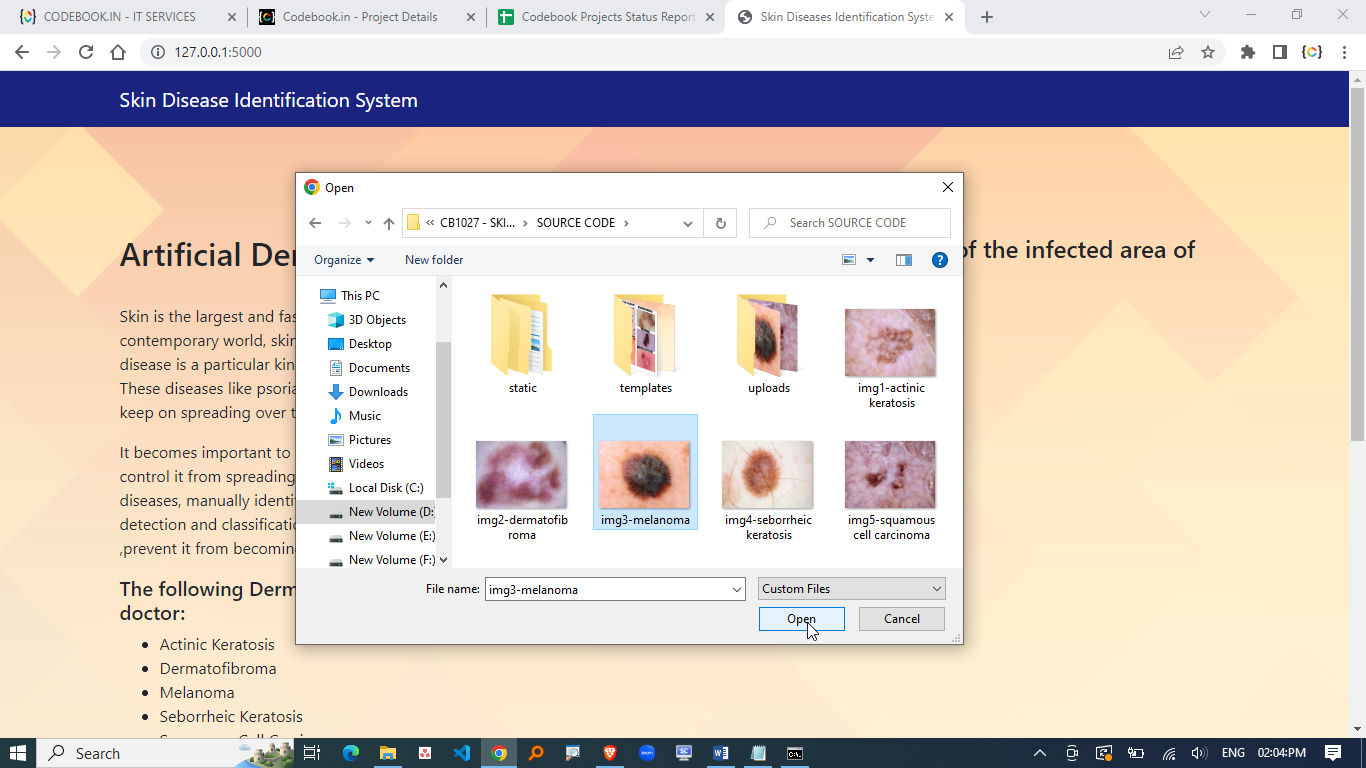Select 3D Objects in navigation pane
Screen dimensions: 1366x768
[366, 320]
